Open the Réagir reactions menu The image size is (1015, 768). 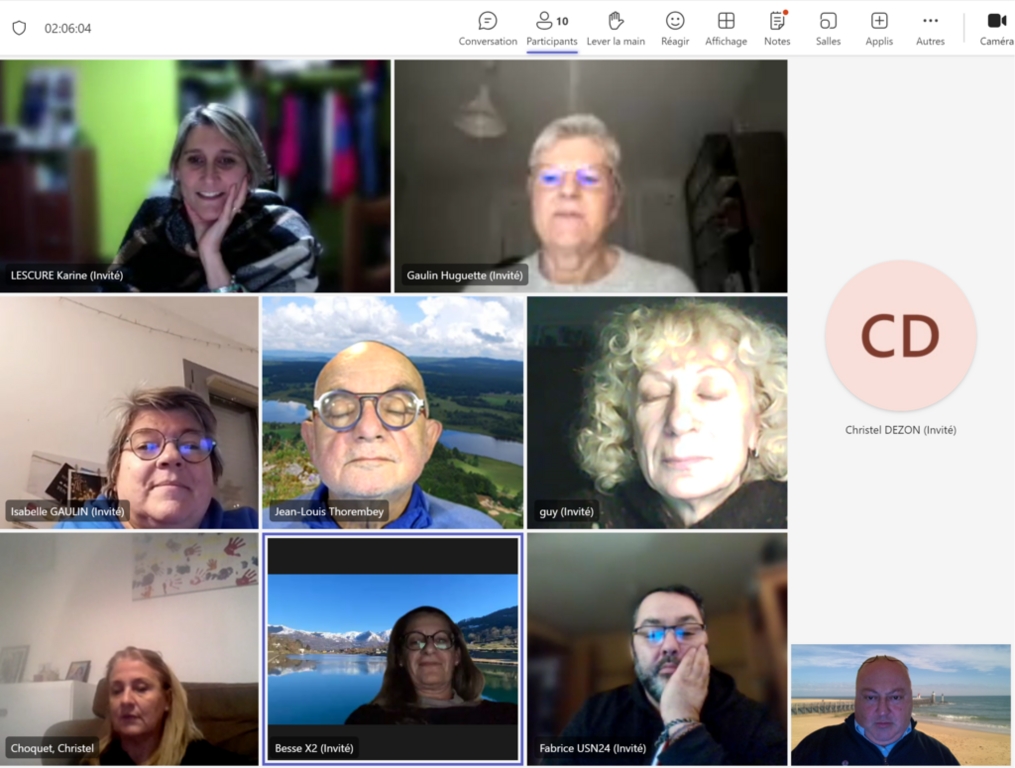click(675, 29)
